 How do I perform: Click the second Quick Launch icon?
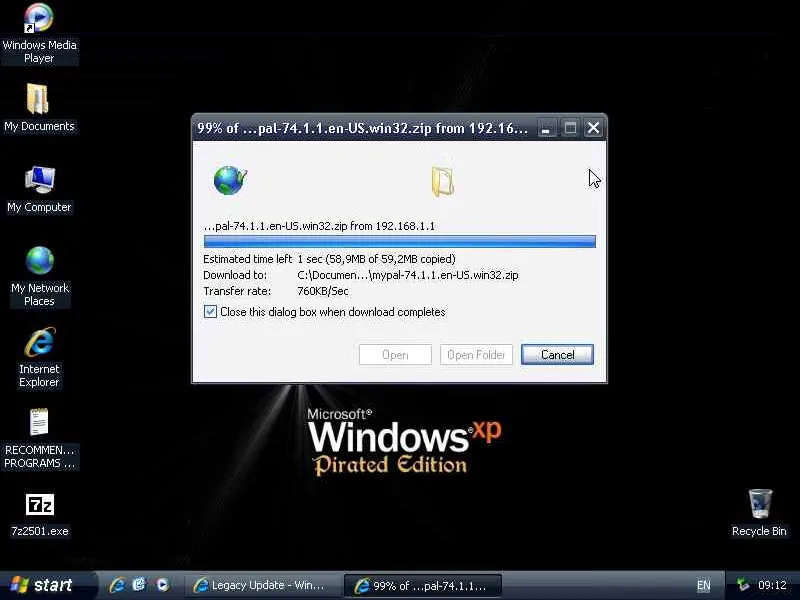pyautogui.click(x=139, y=585)
